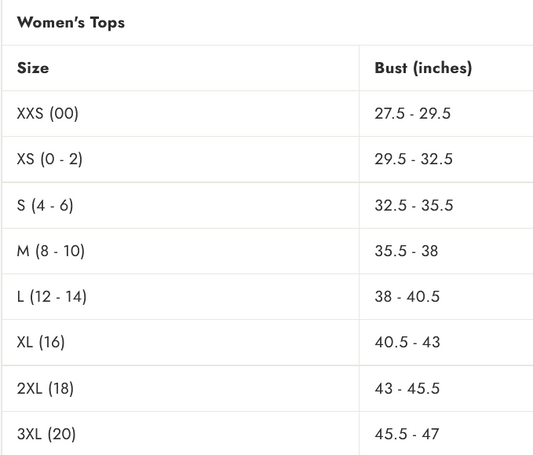Select the Bust (inches) column header
This screenshot has height=455, width=533.
pos(423,68)
